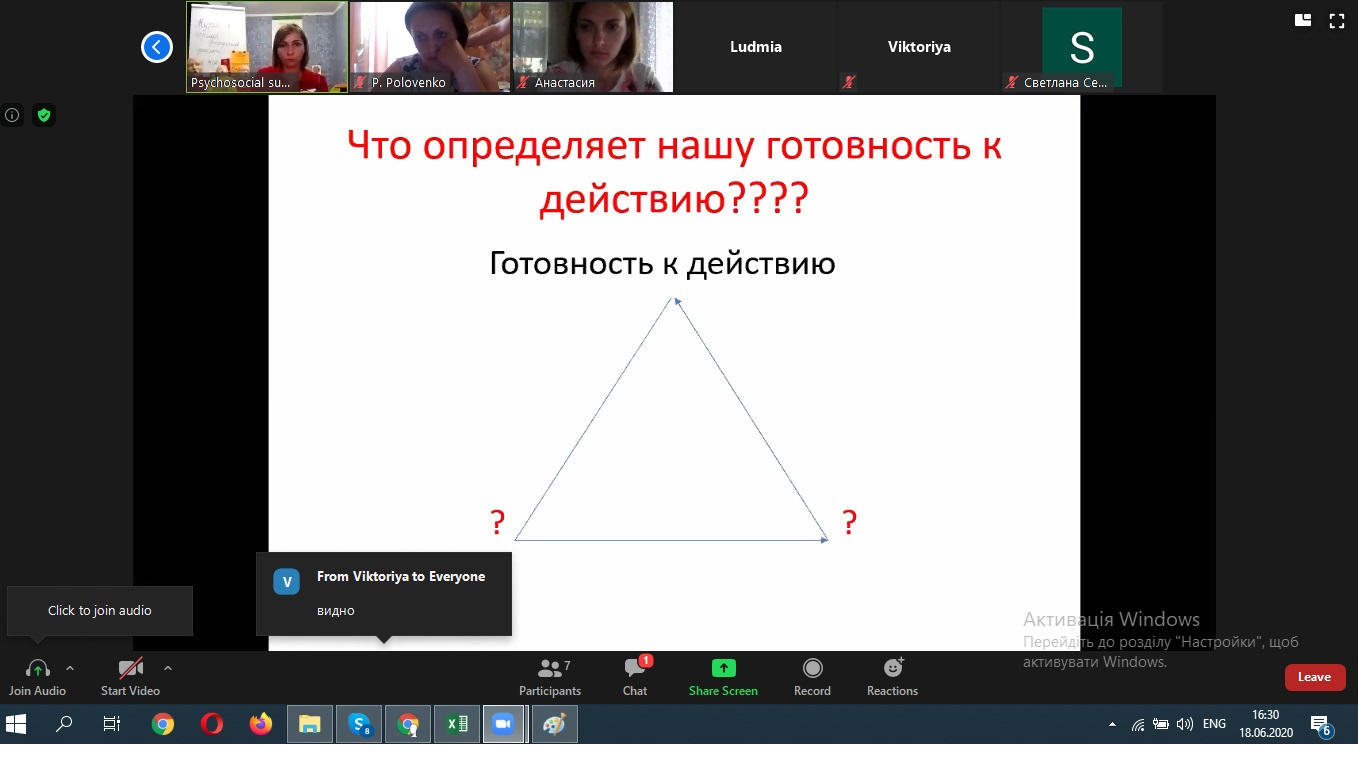
Task: Select the Viktoriya participant tile
Action: click(x=919, y=47)
